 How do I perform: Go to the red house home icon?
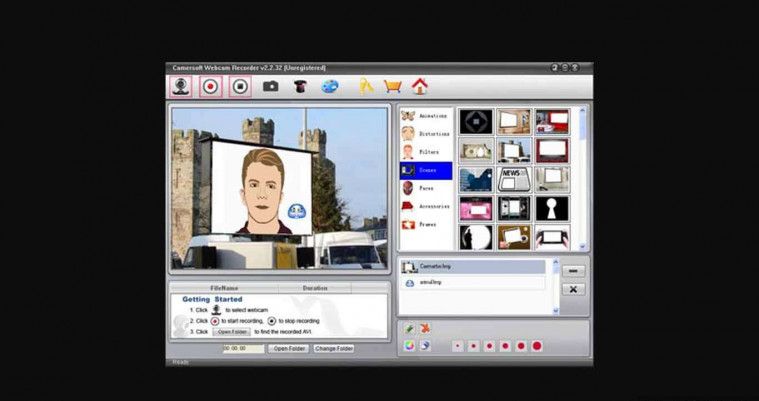click(420, 87)
